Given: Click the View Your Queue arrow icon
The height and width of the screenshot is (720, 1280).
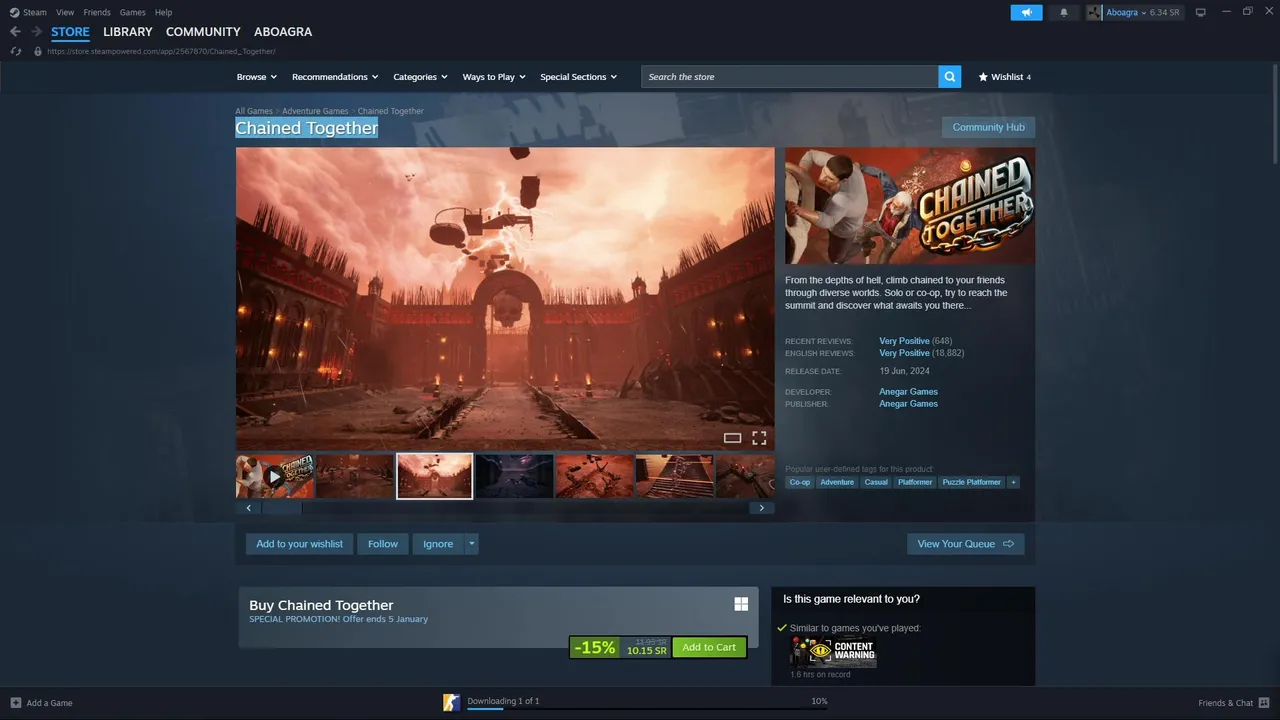Looking at the screenshot, I should (1008, 544).
